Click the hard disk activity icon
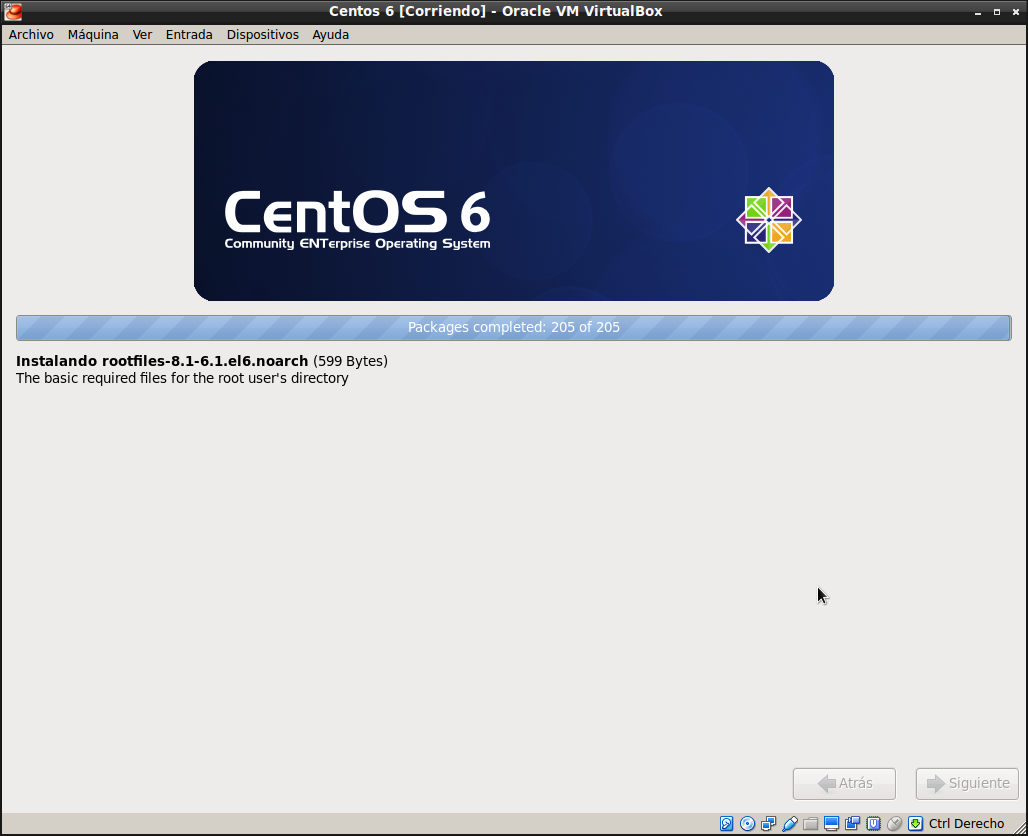The width and height of the screenshot is (1028, 836). (727, 824)
